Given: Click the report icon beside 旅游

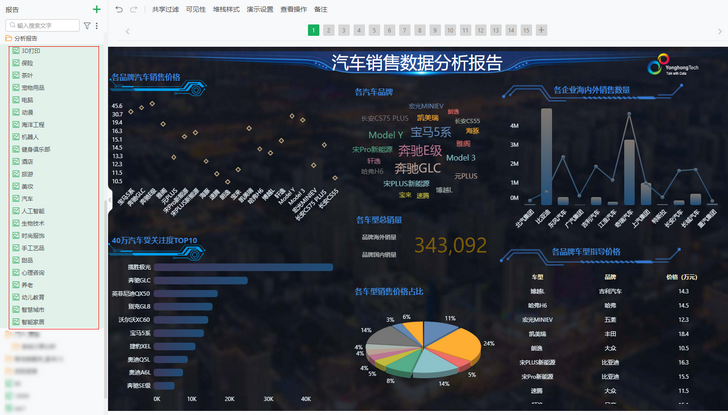Looking at the screenshot, I should pos(16,174).
